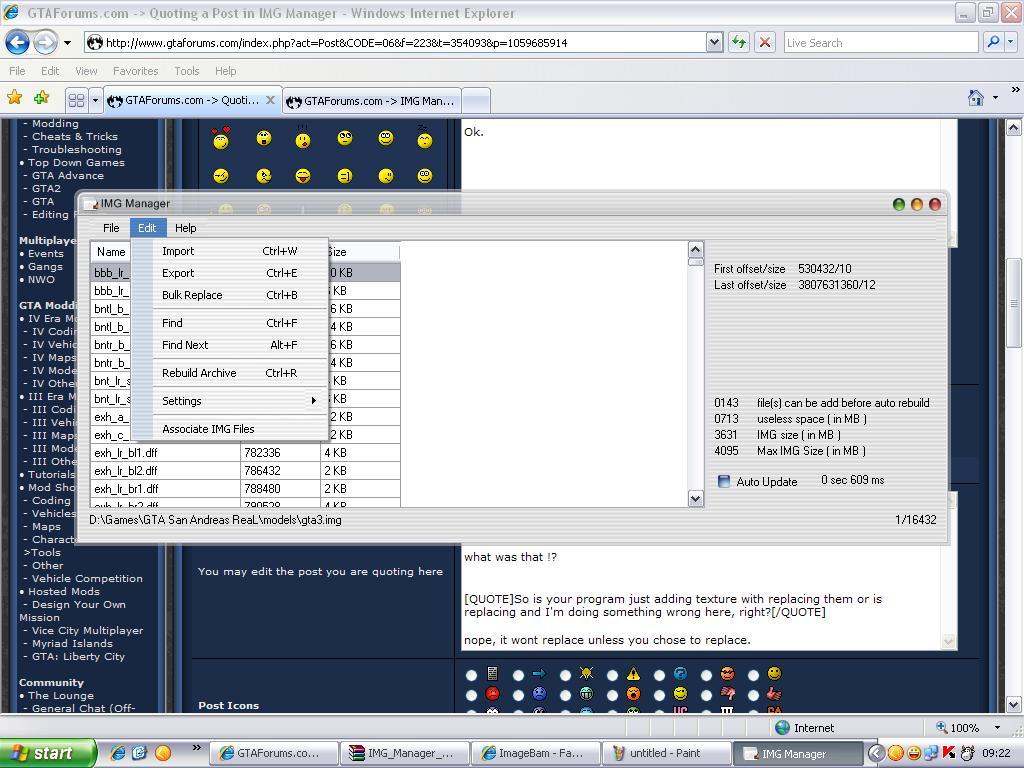This screenshot has height=768, width=1024.
Task: Click the file list scroll down arrow
Action: [x=696, y=499]
